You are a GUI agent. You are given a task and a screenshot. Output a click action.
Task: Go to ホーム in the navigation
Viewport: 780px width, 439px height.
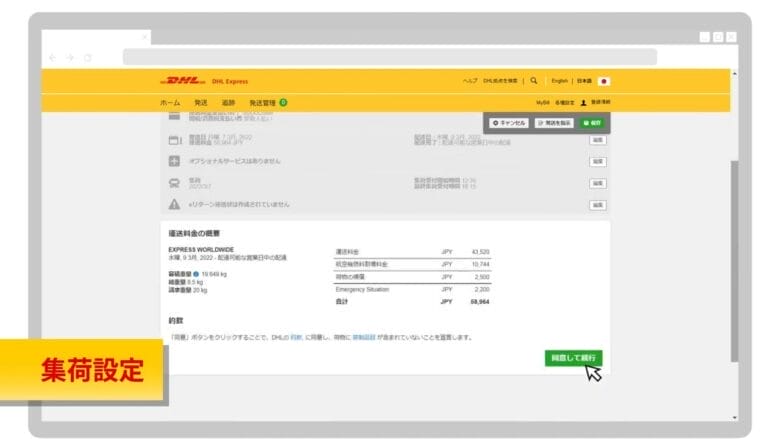pyautogui.click(x=170, y=102)
